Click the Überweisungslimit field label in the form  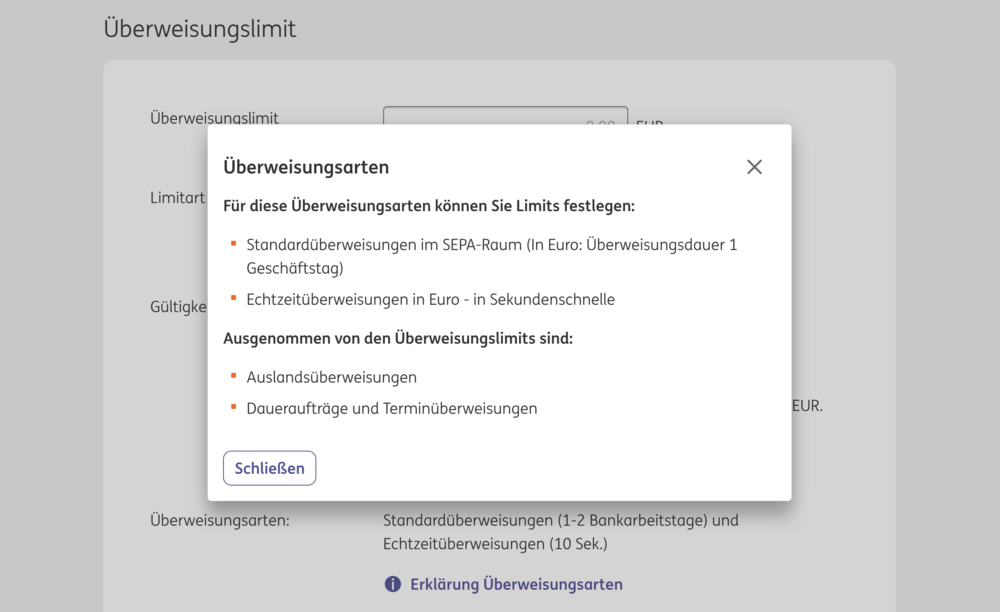coord(214,116)
